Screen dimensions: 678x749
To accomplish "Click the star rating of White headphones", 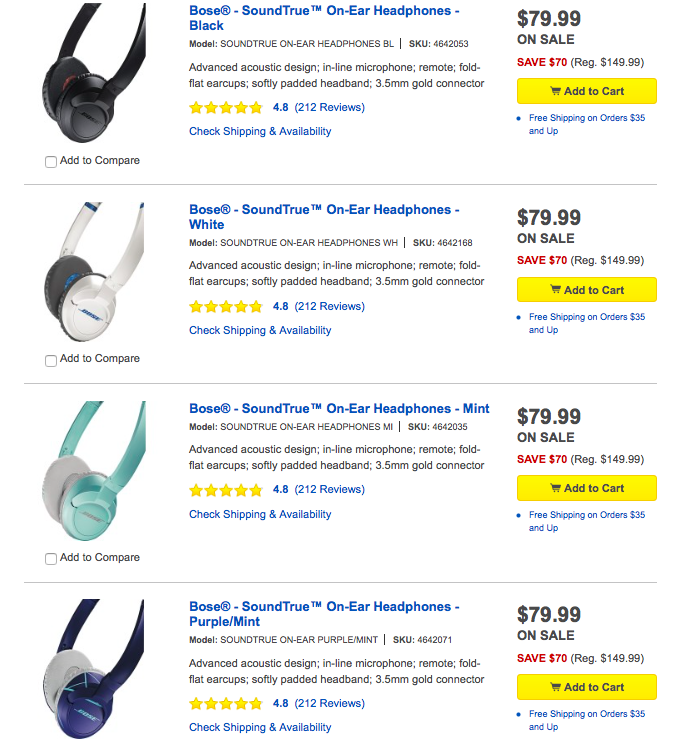I will [x=226, y=307].
